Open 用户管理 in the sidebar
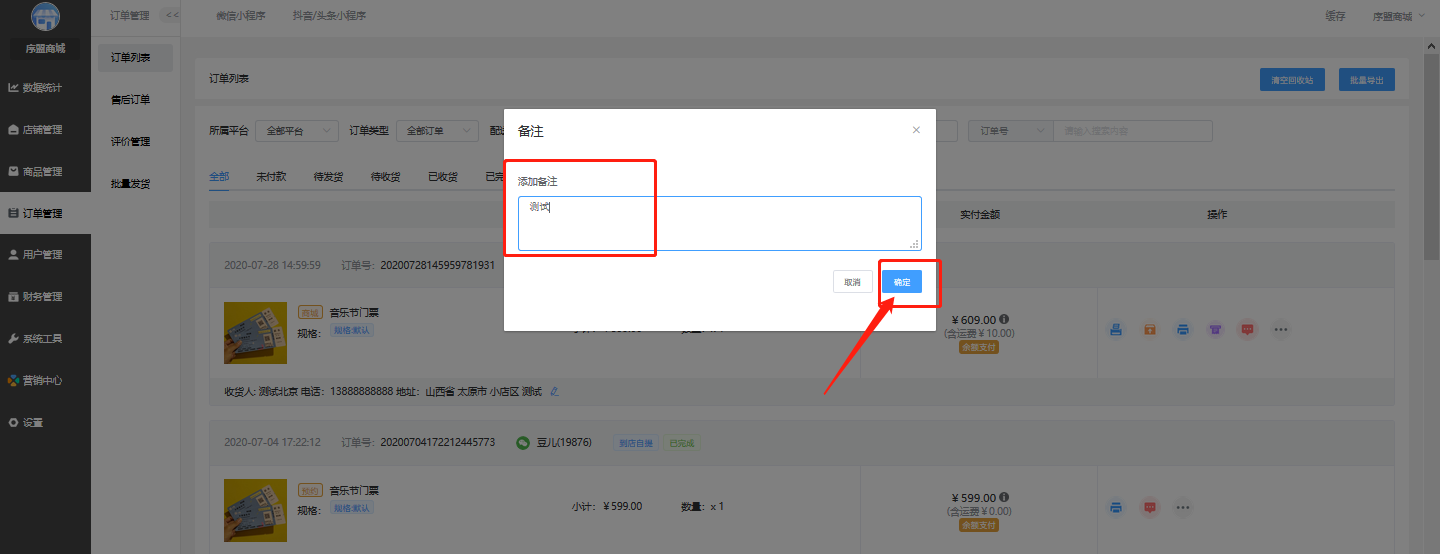This screenshot has width=1440, height=554. point(45,255)
